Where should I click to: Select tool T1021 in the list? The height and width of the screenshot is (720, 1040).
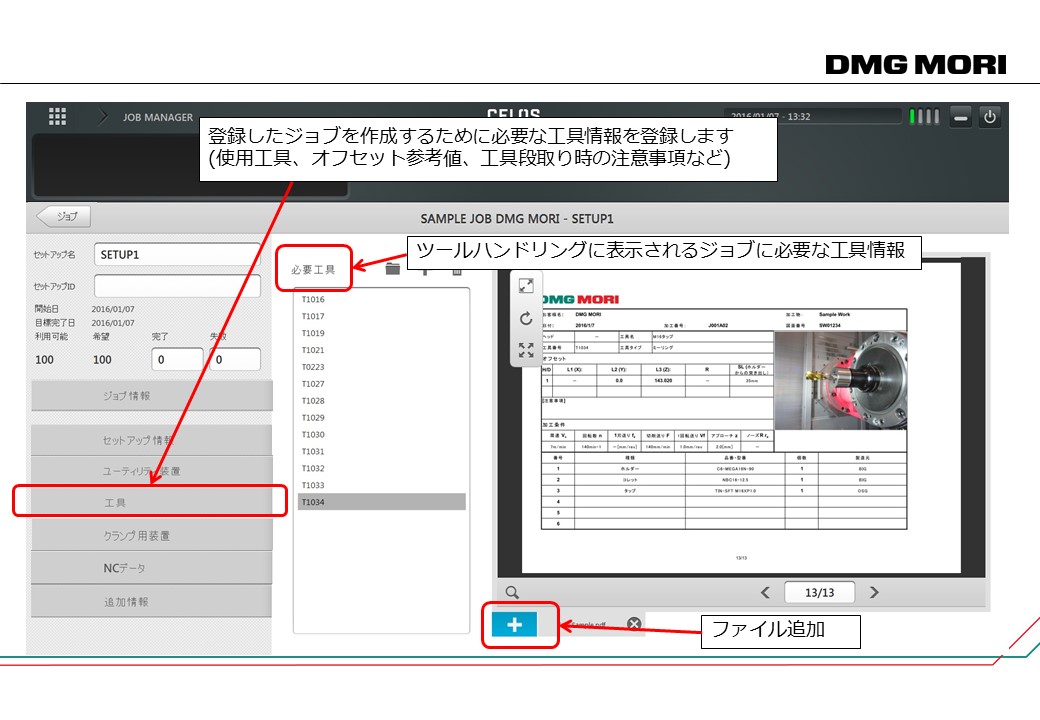[381, 350]
